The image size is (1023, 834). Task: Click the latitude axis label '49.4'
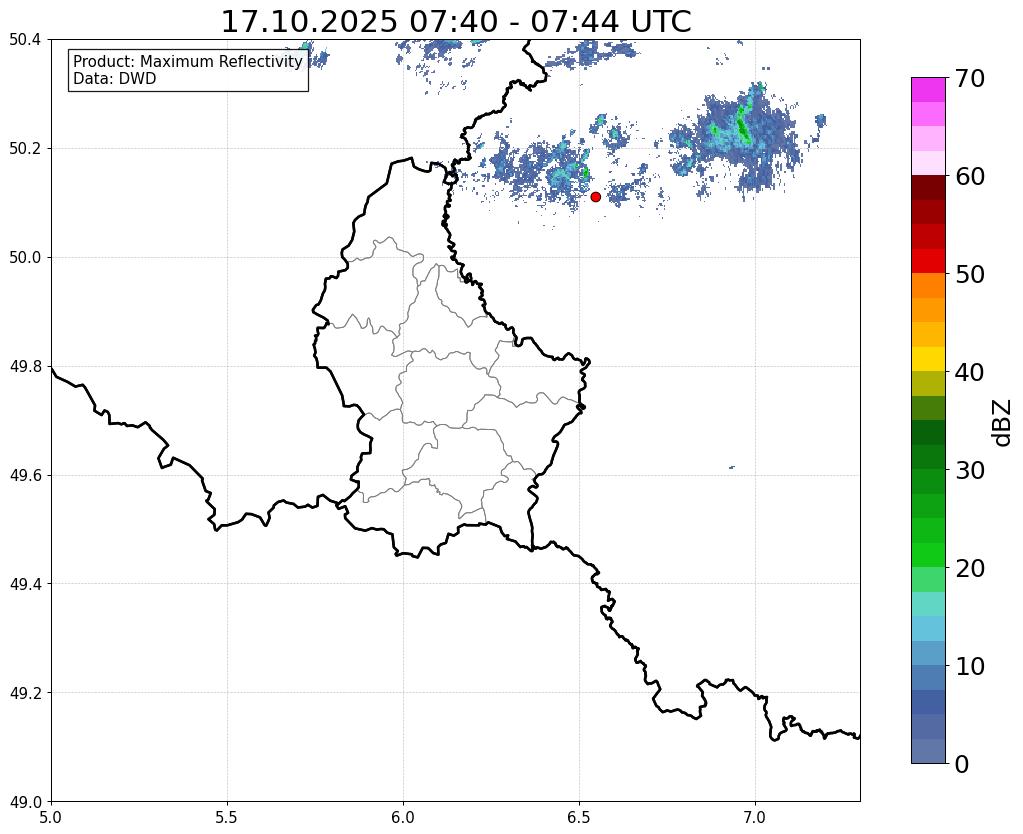coord(25,583)
